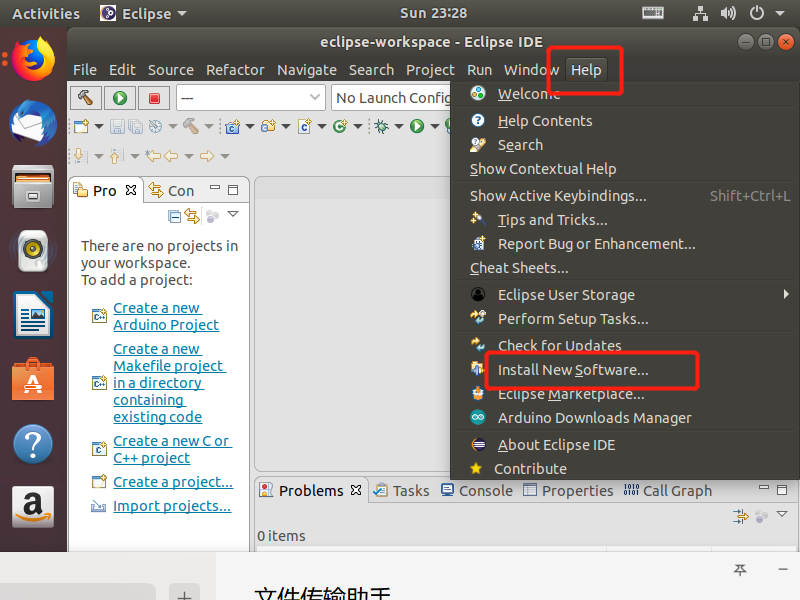Click the Next Annotation toolbar icon
This screenshot has width=800, height=600.
(x=81, y=156)
